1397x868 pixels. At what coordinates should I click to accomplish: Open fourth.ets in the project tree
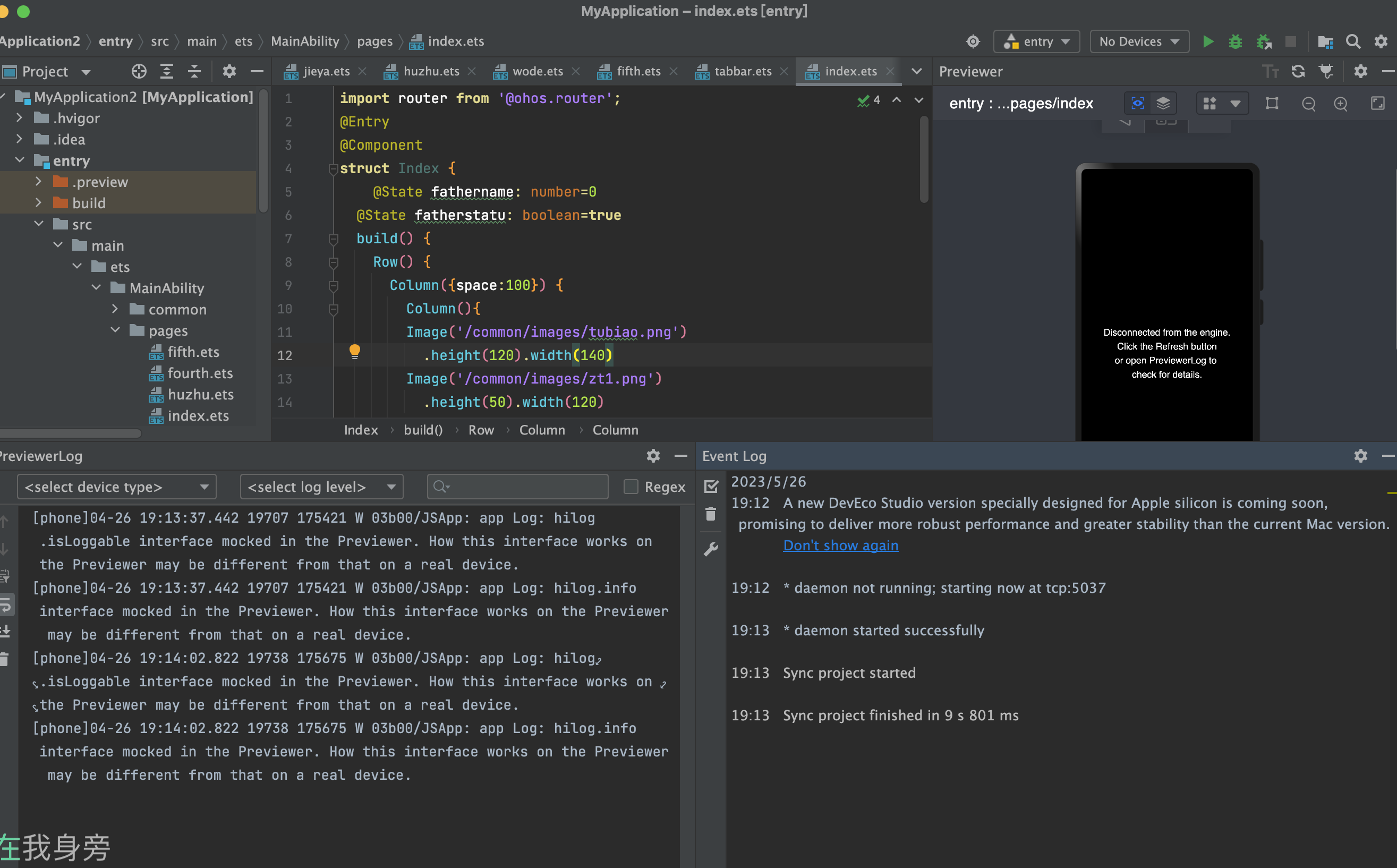point(200,373)
